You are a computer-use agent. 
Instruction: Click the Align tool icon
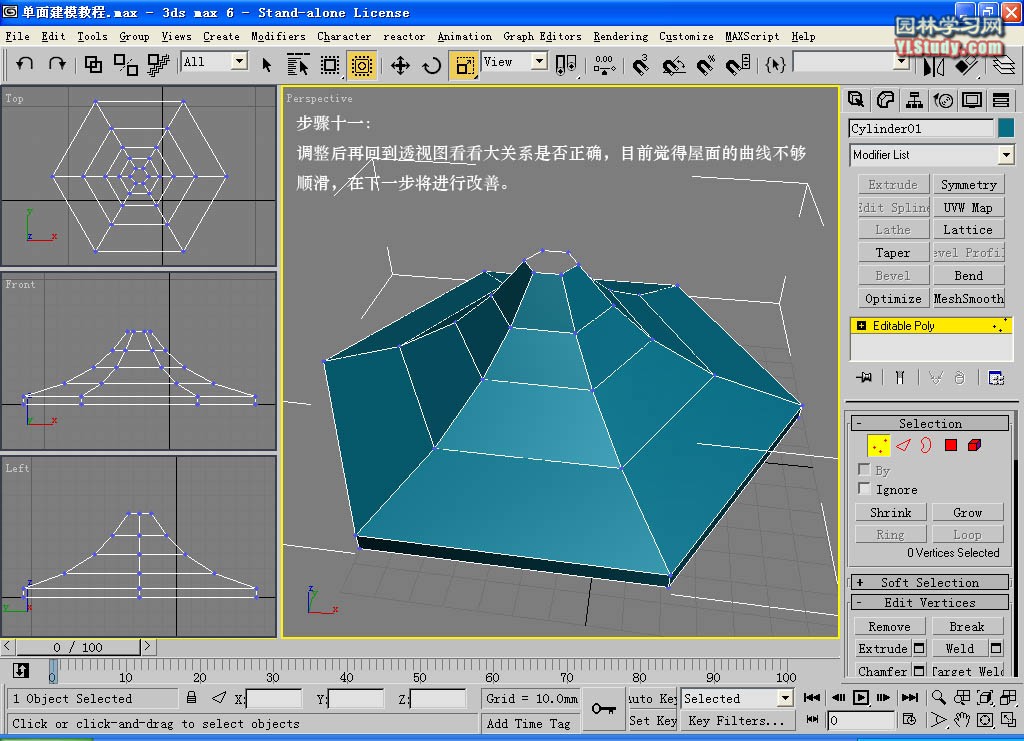click(966, 65)
